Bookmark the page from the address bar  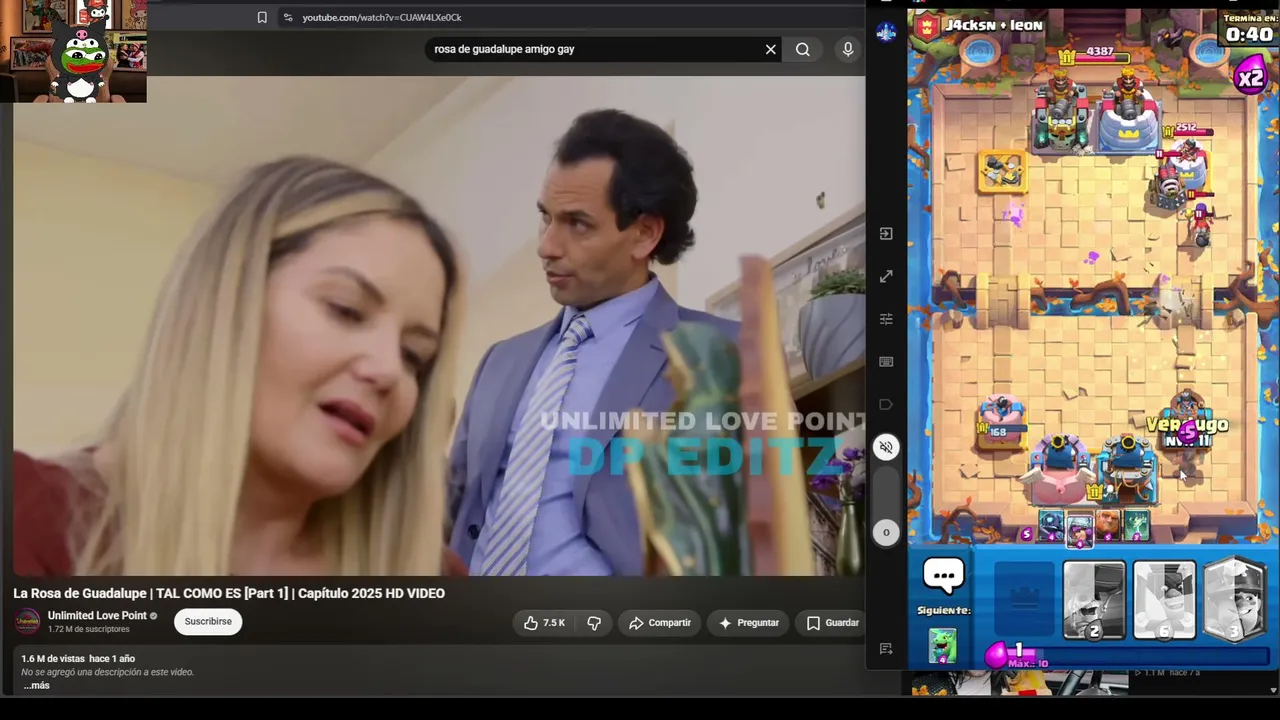[262, 17]
